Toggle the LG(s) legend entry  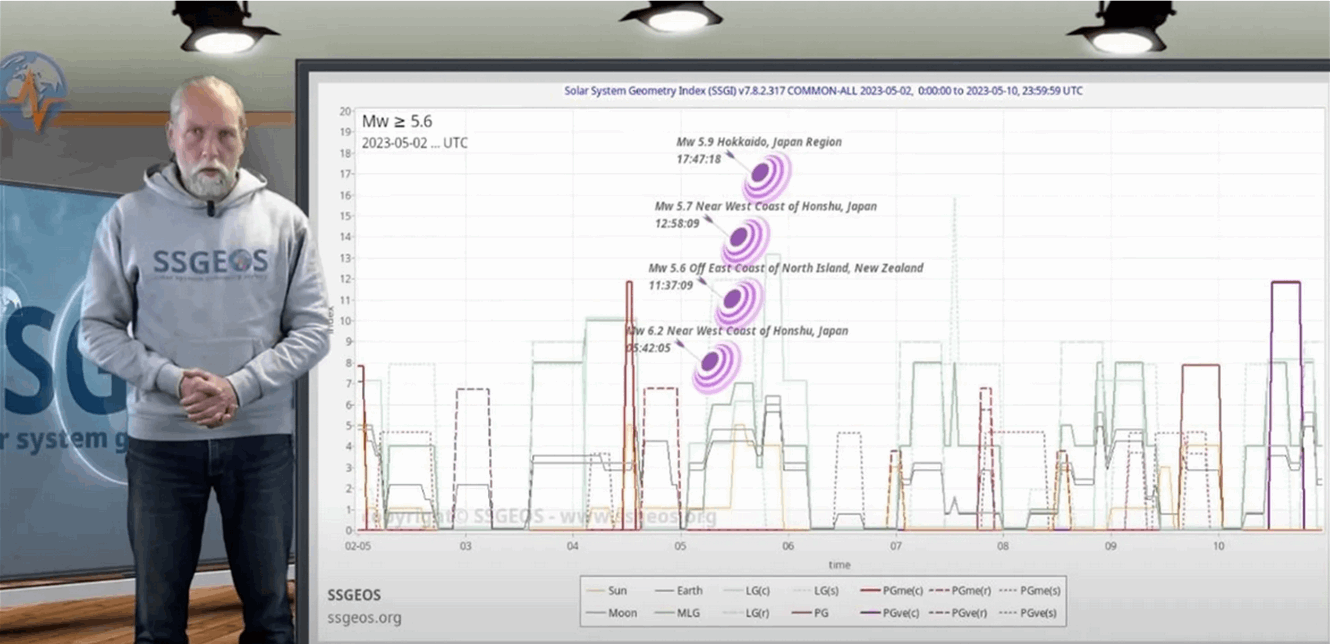[x=816, y=591]
